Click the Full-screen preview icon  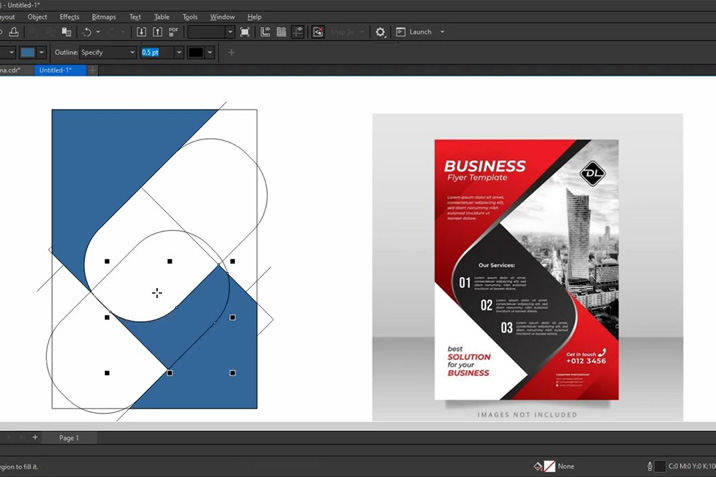click(245, 32)
